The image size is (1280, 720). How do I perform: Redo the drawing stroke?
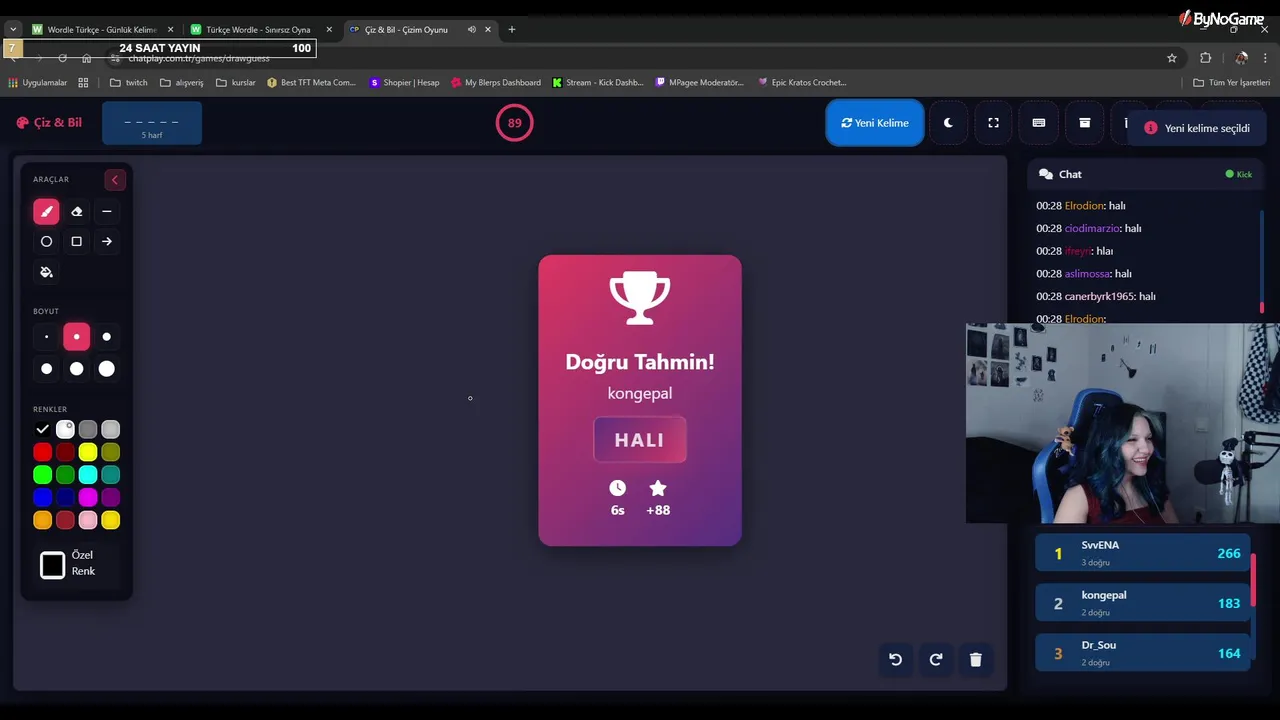coord(936,659)
